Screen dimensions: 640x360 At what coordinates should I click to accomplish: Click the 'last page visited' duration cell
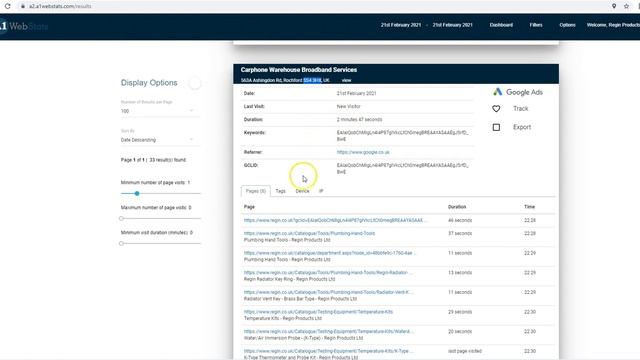[x=464, y=351]
